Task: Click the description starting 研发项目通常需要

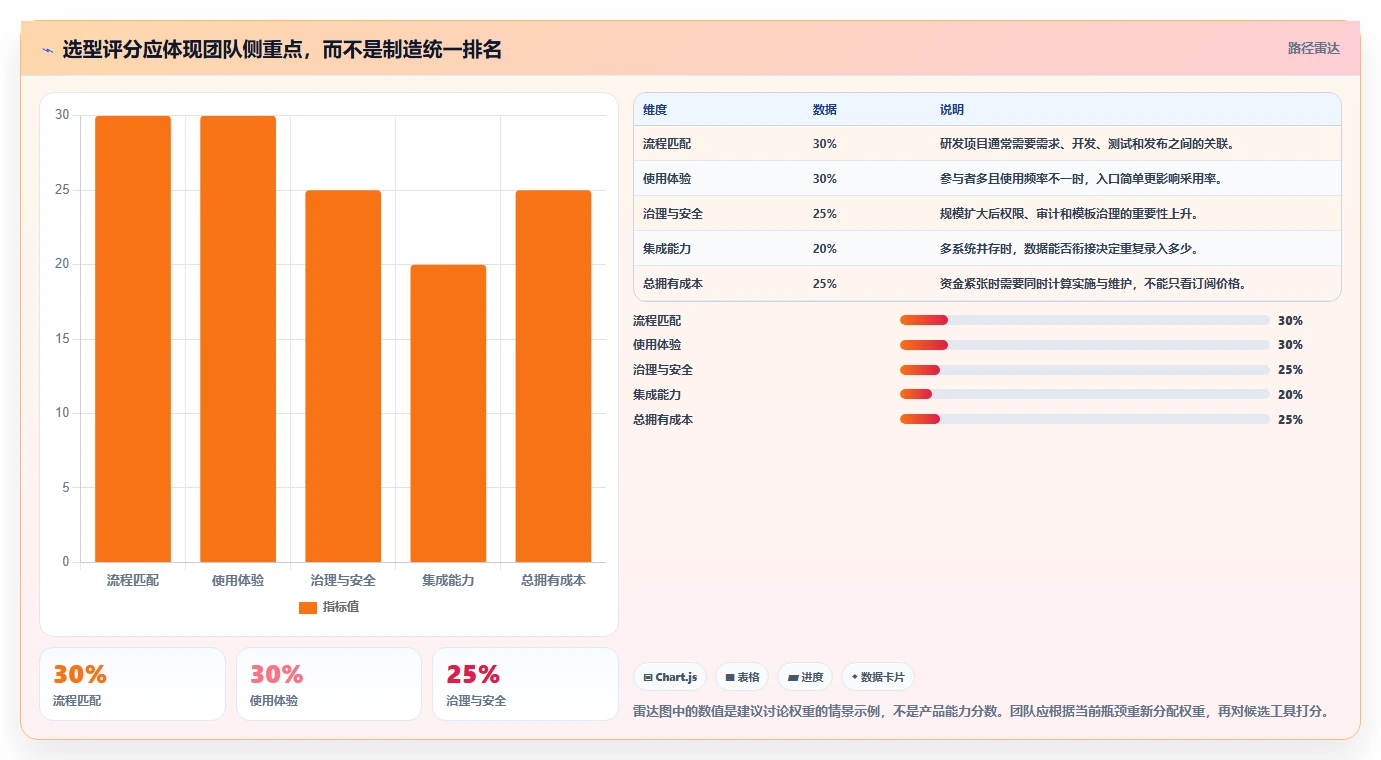Action: [1088, 144]
